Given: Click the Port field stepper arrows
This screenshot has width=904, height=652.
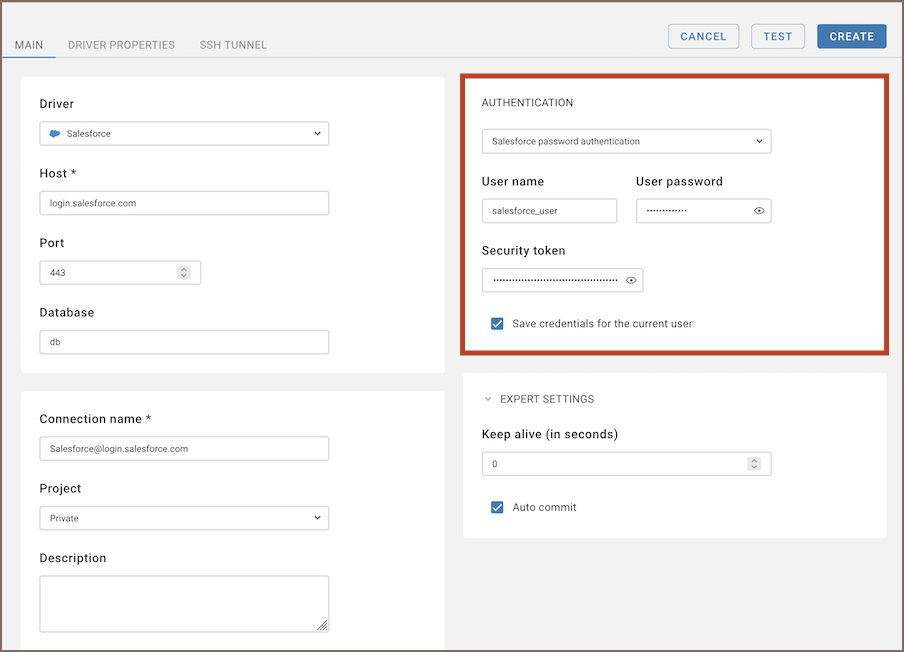Looking at the screenshot, I should coord(183,272).
